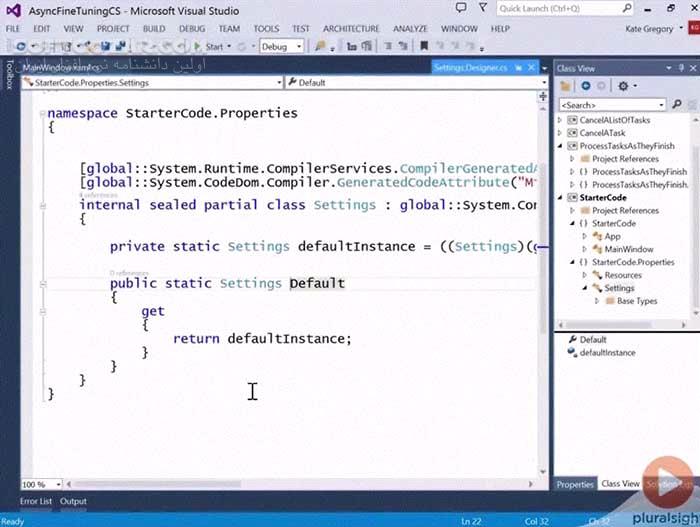The width and height of the screenshot is (700, 527).
Task: Open the Toolbox side panel
Action: pyautogui.click(x=10, y=74)
